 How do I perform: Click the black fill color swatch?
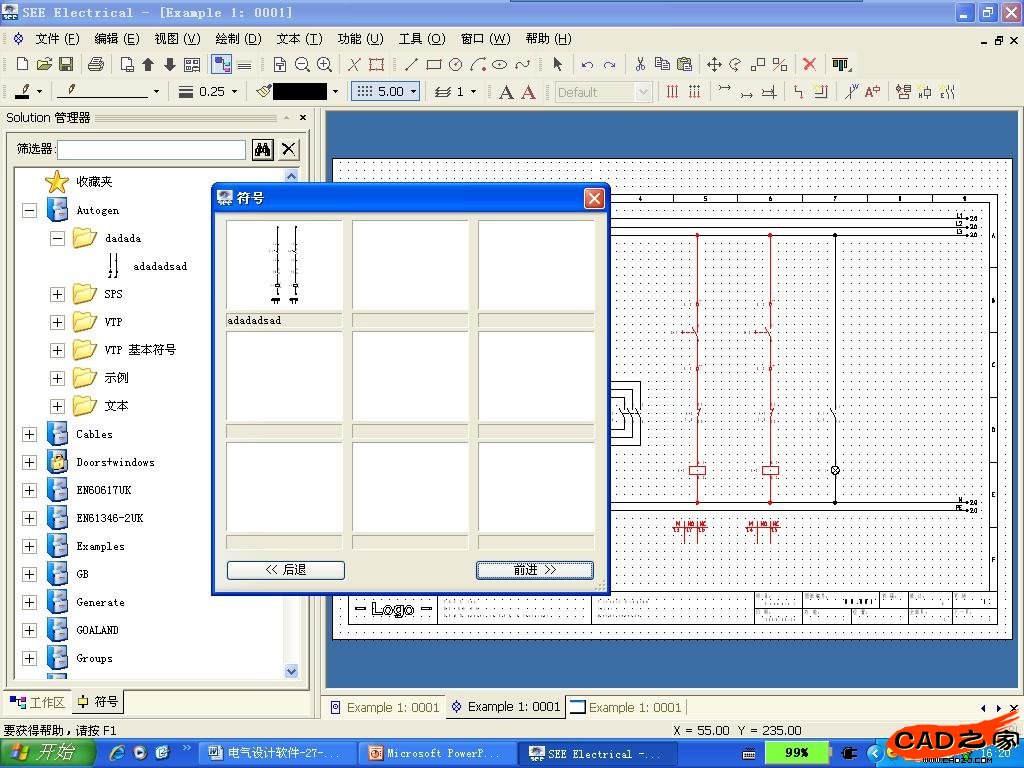click(x=299, y=91)
